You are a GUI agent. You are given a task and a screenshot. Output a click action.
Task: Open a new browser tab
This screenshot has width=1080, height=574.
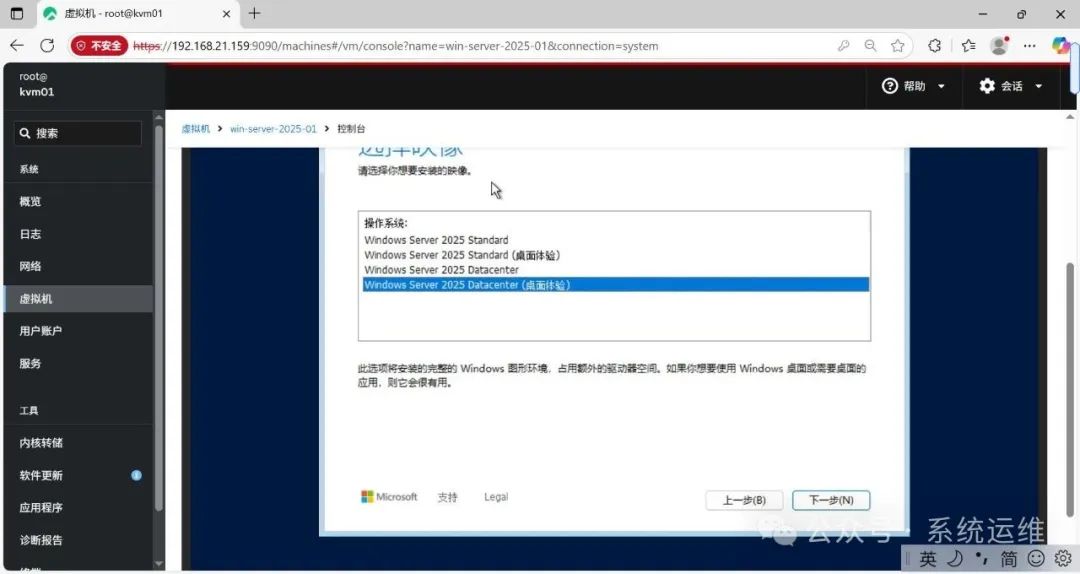point(254,13)
